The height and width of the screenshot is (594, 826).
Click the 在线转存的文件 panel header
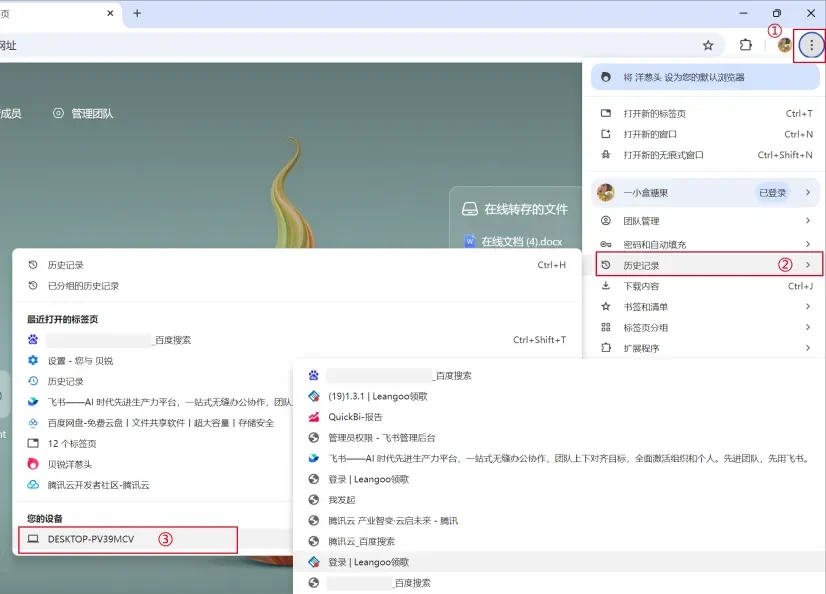click(515, 210)
